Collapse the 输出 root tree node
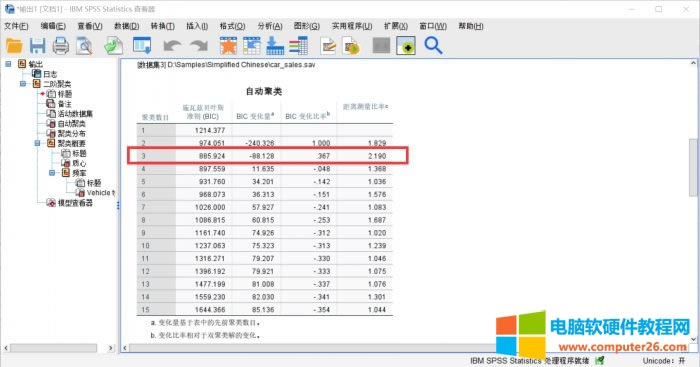 (x=8, y=64)
